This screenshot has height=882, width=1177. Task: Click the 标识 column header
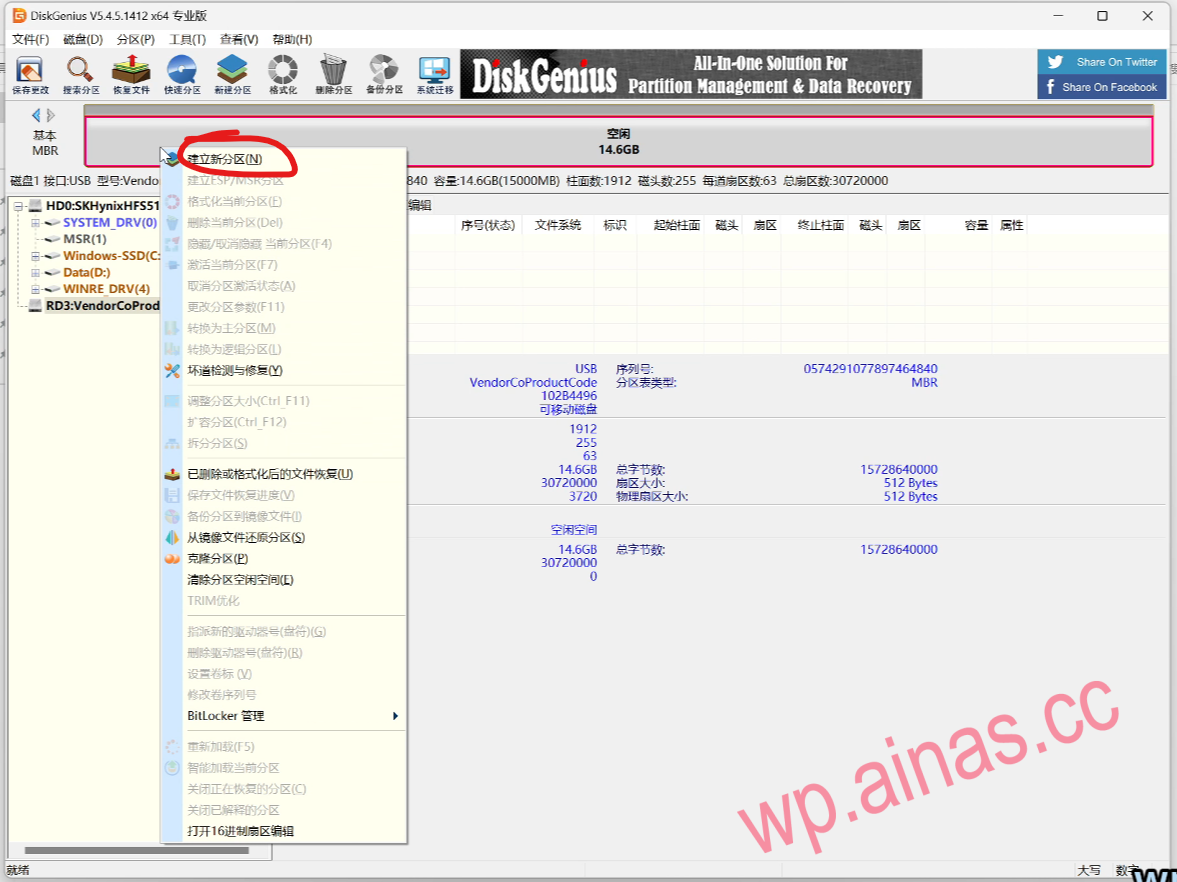(x=615, y=225)
